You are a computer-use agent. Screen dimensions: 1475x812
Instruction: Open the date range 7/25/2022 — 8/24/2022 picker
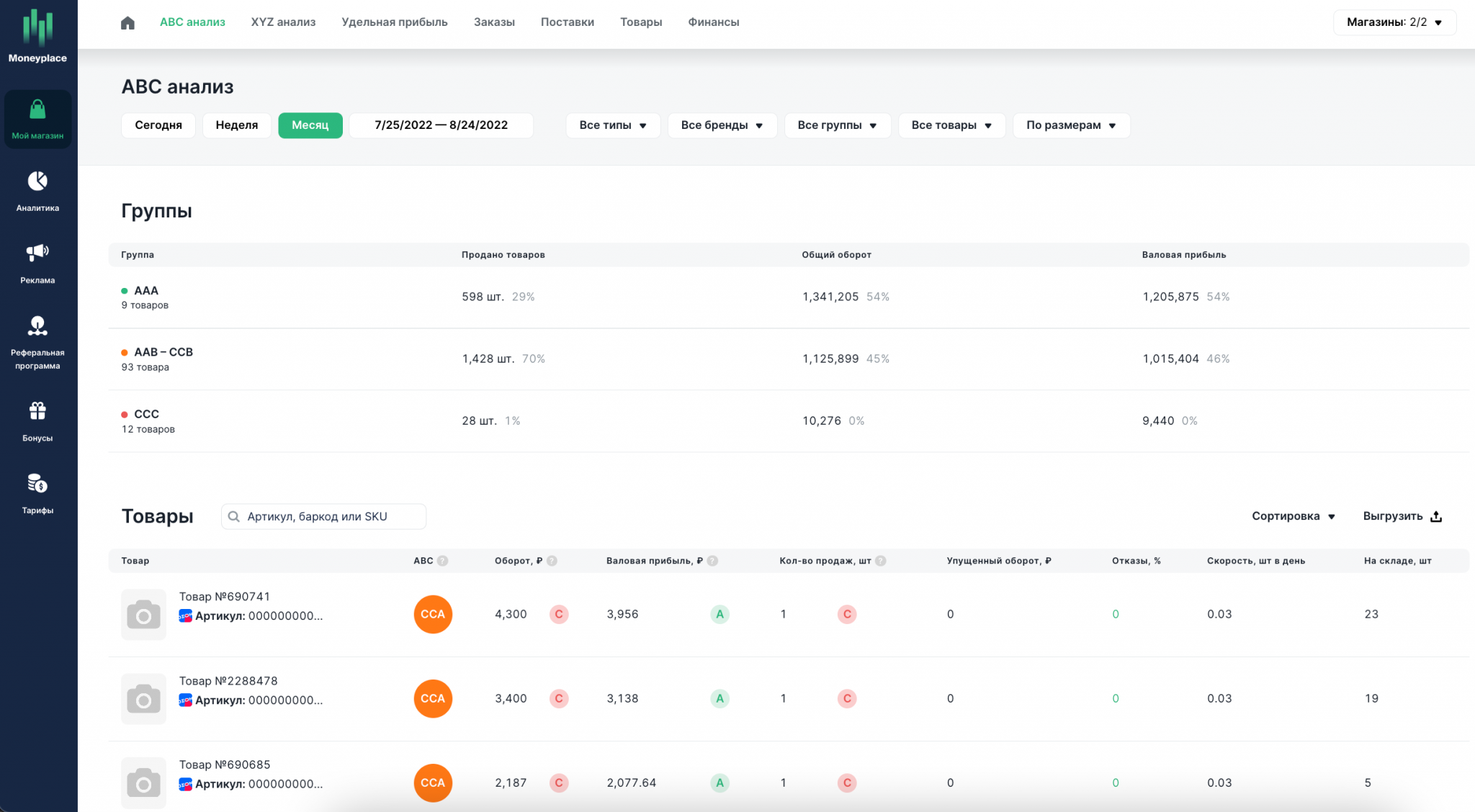[441, 125]
